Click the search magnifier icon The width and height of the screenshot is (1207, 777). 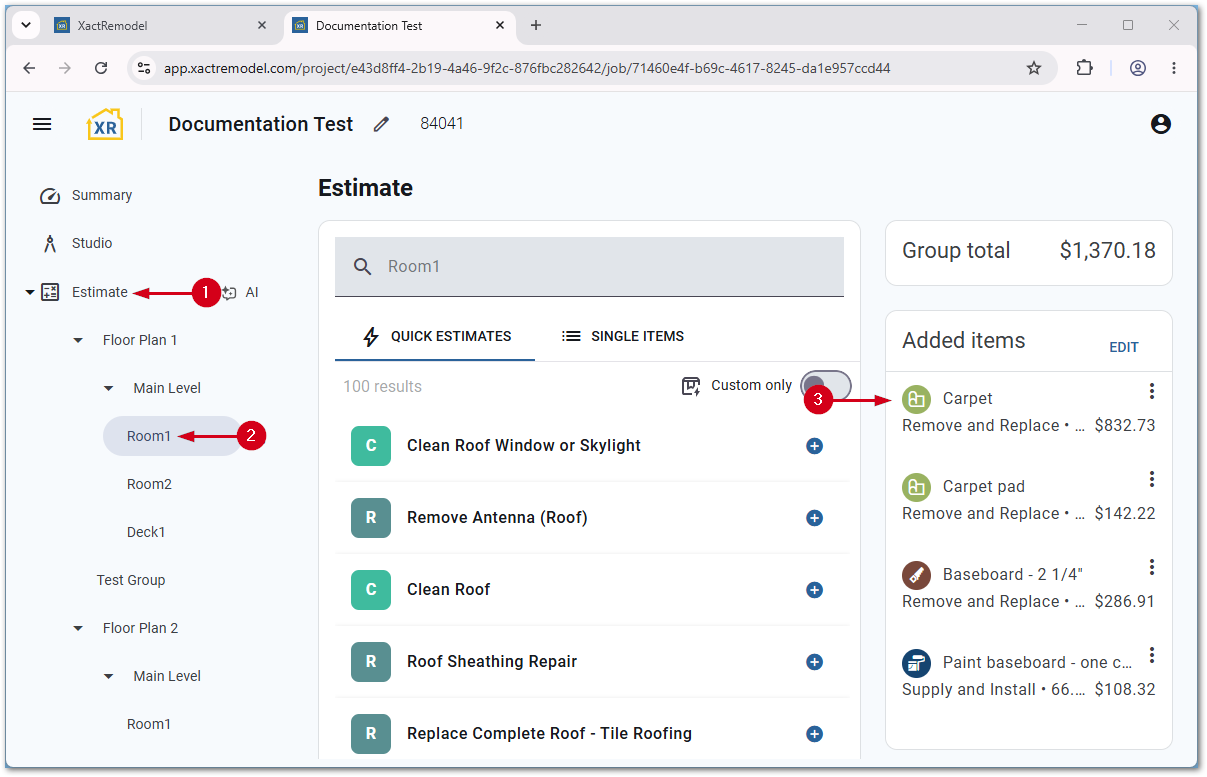click(x=363, y=266)
